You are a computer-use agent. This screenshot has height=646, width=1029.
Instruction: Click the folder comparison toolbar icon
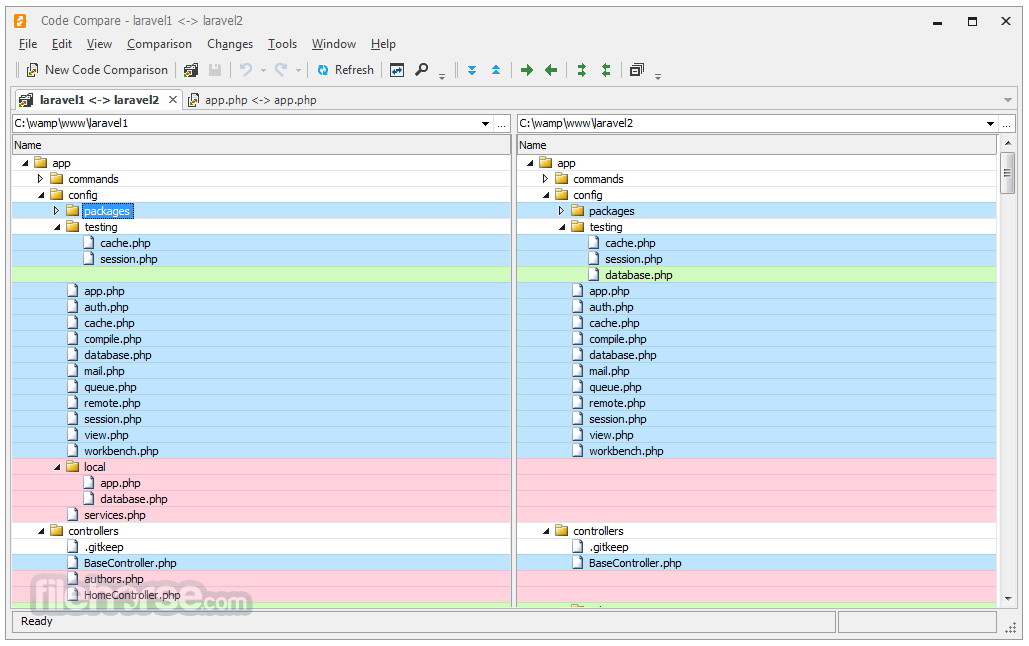[191, 70]
